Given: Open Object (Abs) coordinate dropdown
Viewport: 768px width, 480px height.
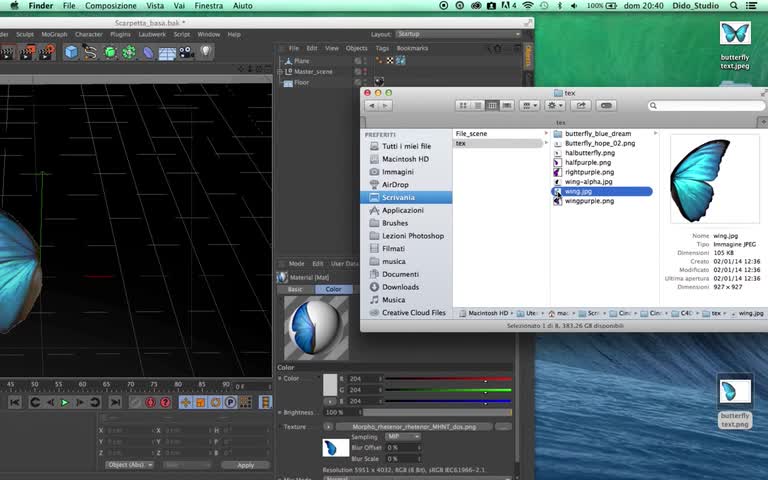Looking at the screenshot, I should (129, 465).
